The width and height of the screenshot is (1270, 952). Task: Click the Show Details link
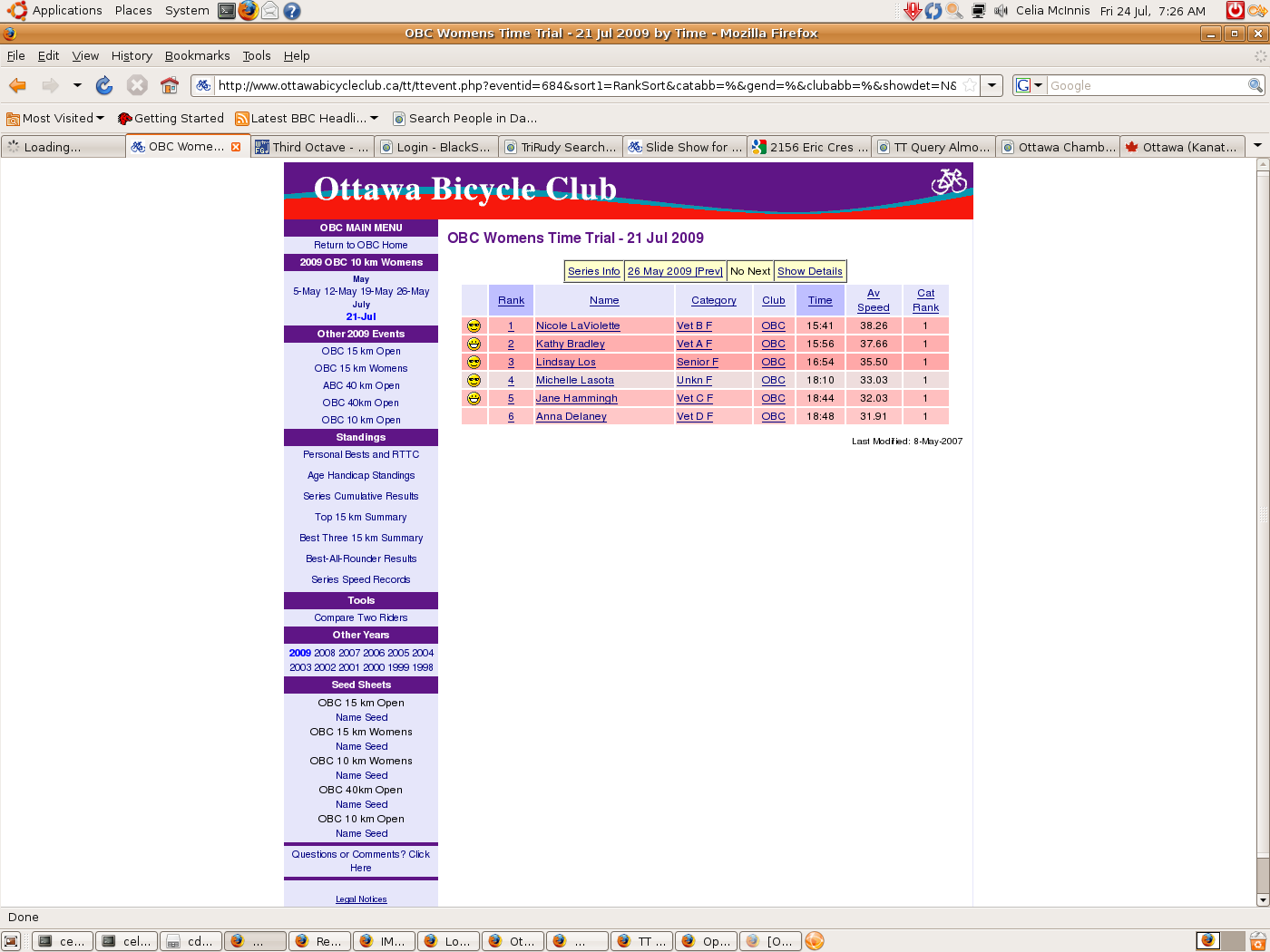809,271
